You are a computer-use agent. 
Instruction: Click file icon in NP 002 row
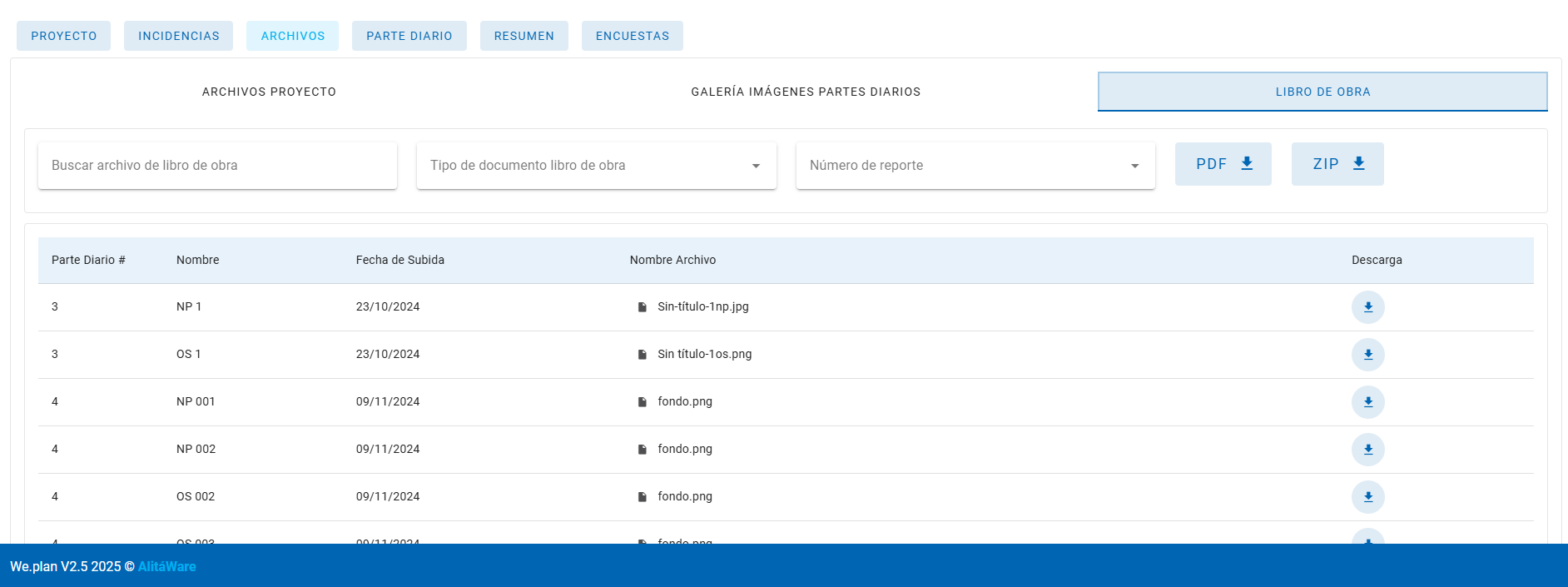(x=643, y=450)
